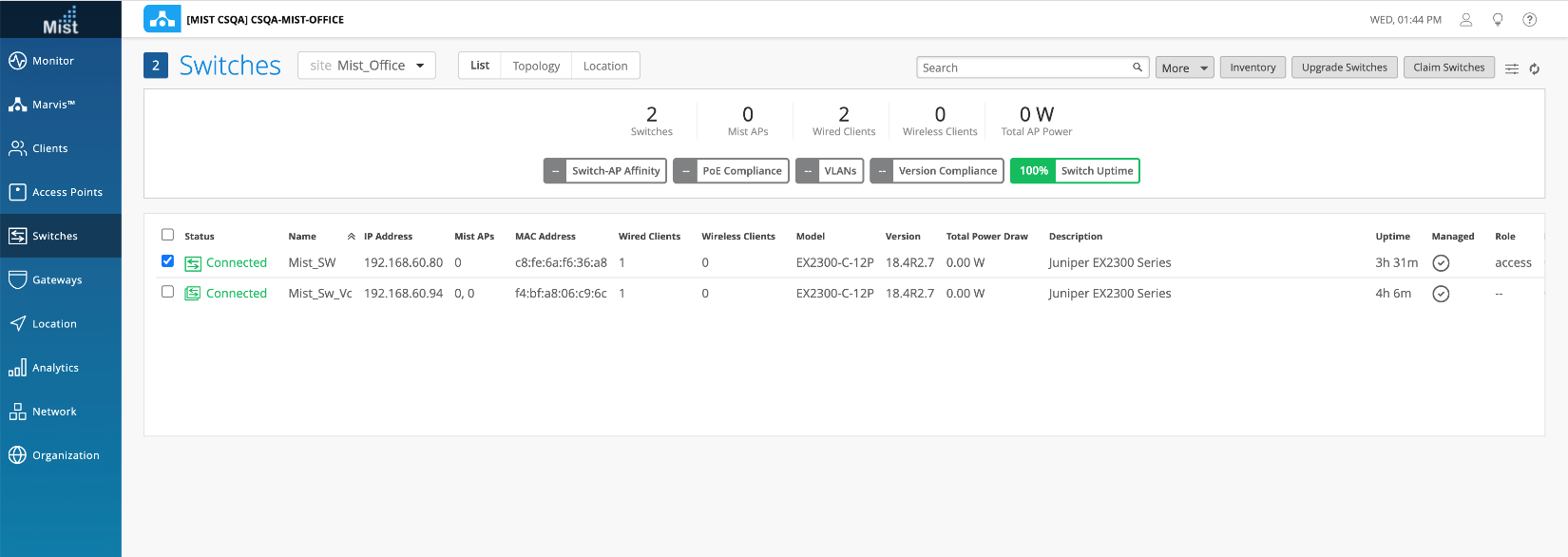Click the Mist logo
This screenshot has width=1568, height=557.
(x=61, y=20)
